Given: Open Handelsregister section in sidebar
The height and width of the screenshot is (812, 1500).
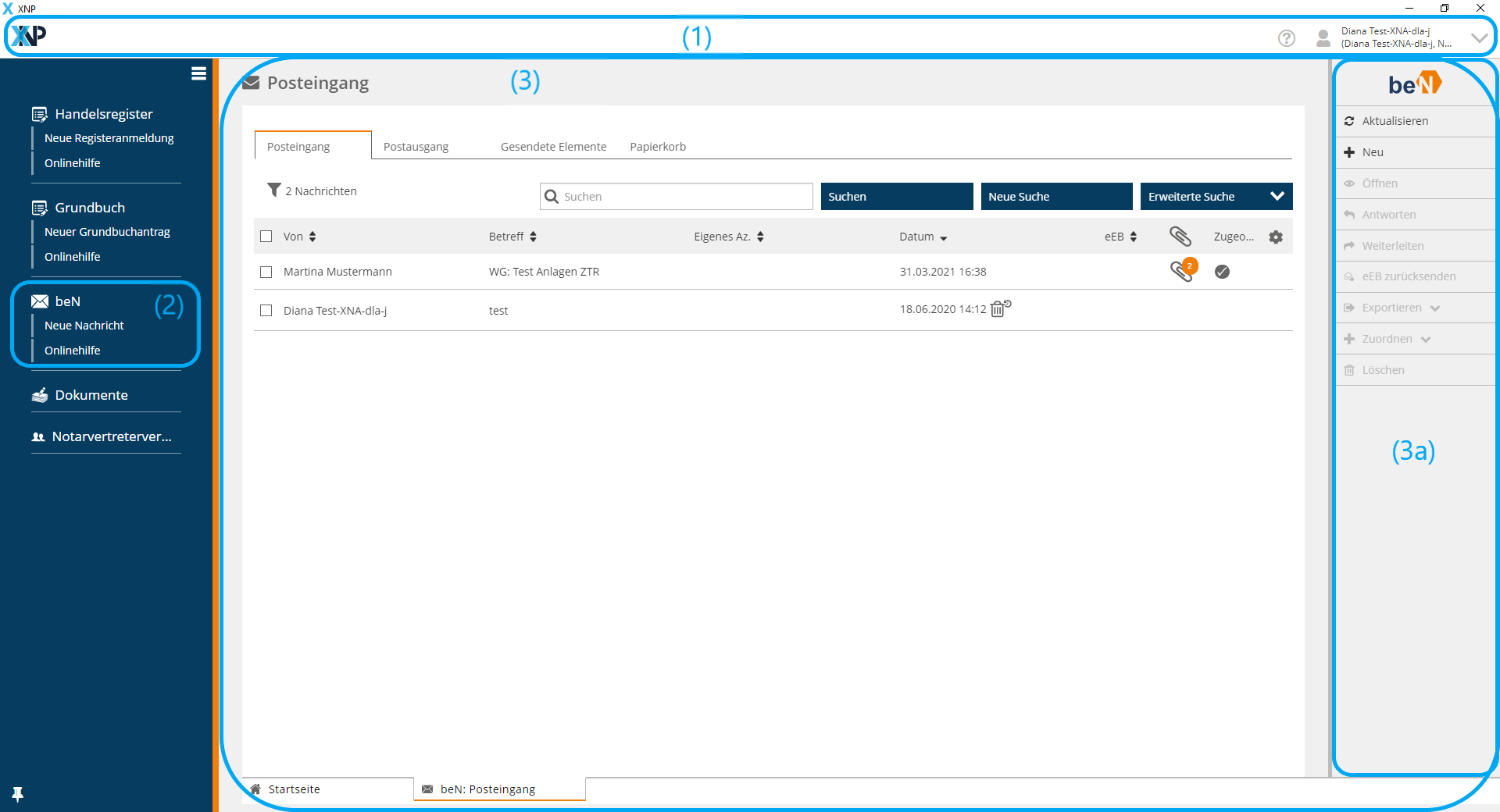Looking at the screenshot, I should tap(104, 114).
